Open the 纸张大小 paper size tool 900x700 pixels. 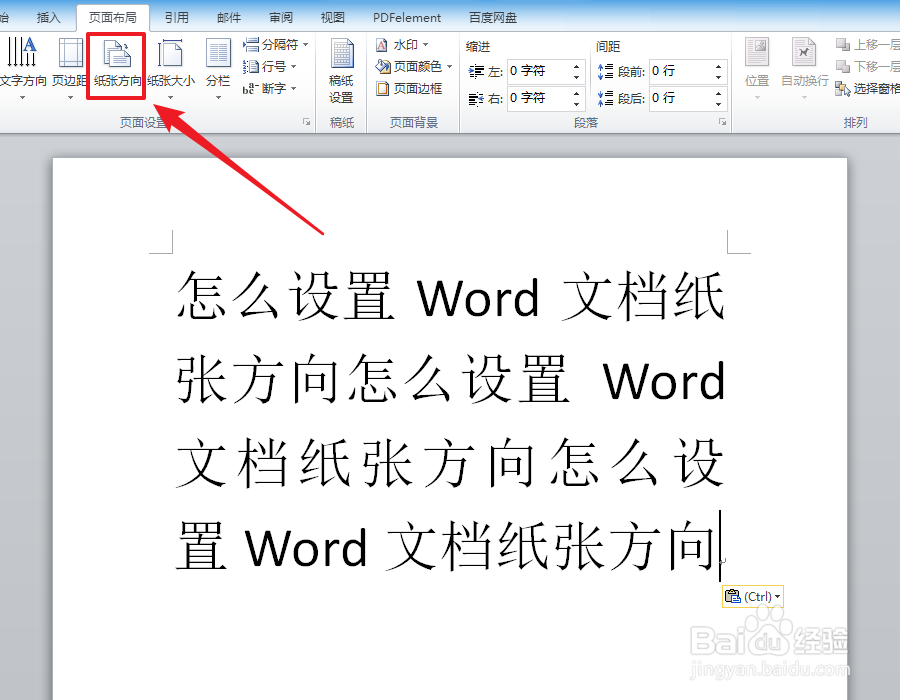[x=170, y=68]
